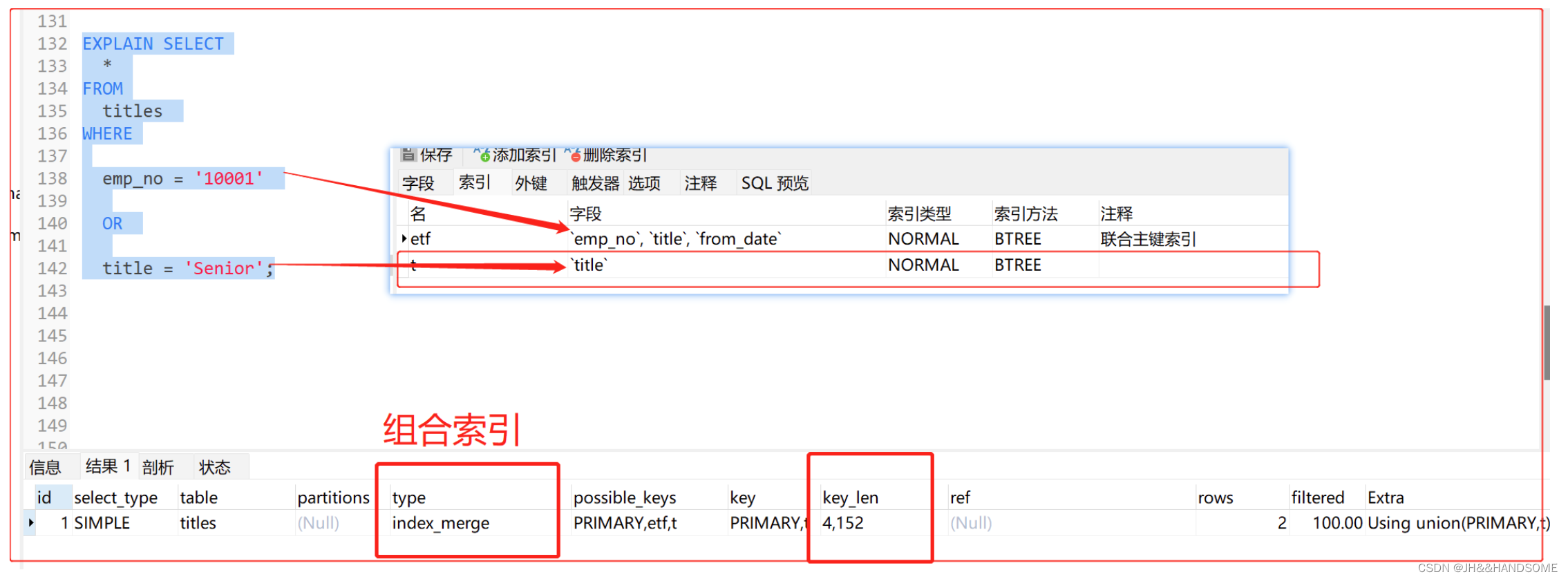The width and height of the screenshot is (1568, 579).
Task: Click the 添加索引 toolbar button
Action: point(515,155)
